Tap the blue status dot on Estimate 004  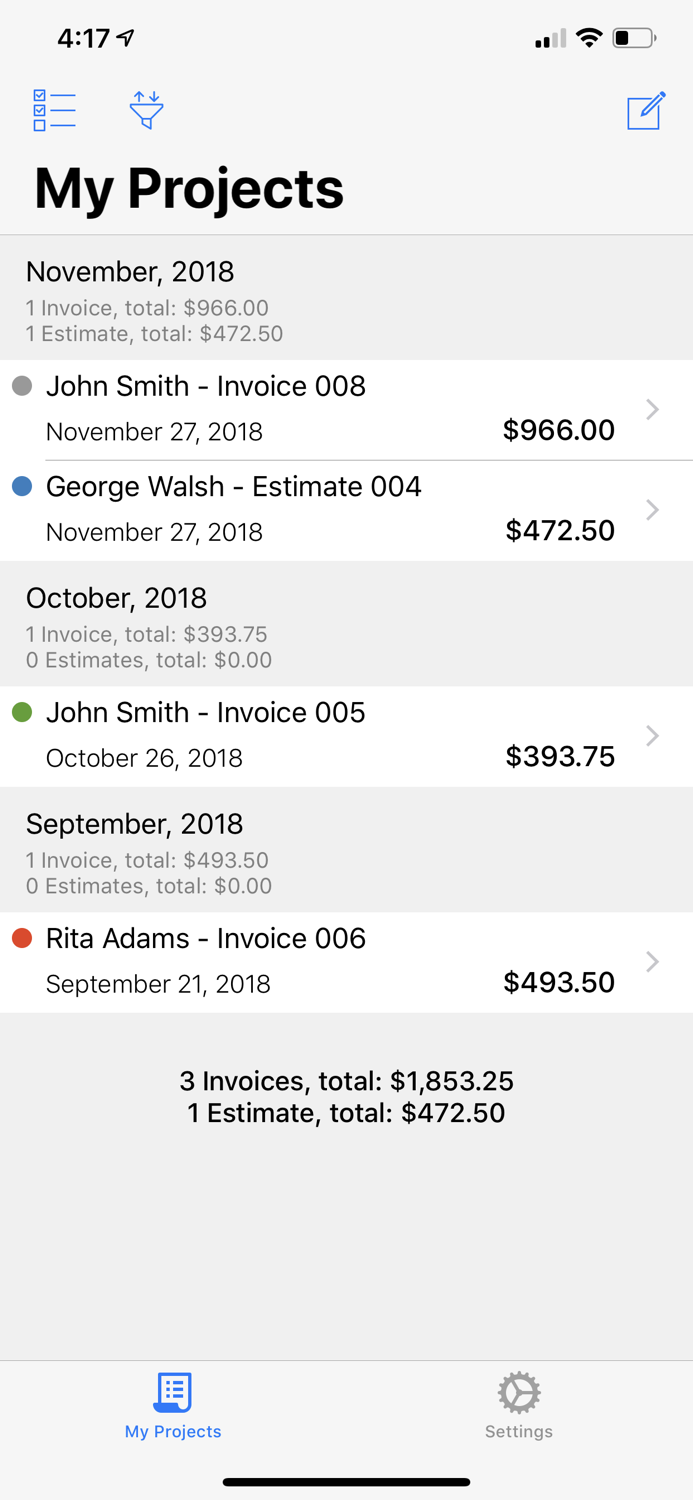(21, 486)
